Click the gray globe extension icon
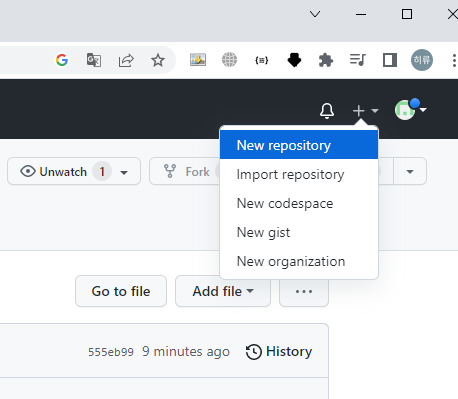Screen dimensions: 458x399 tap(229, 60)
